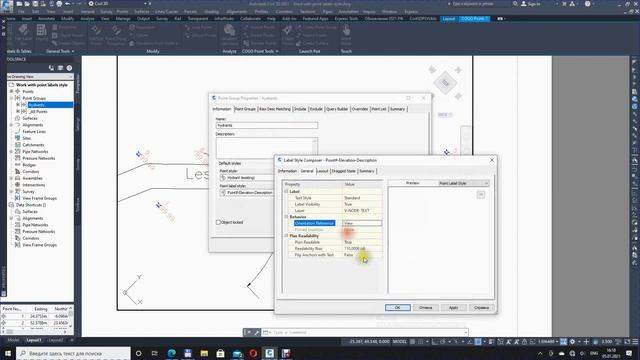Click customize icon beside command line
Viewport: 640px width, 360px height.
[257, 333]
